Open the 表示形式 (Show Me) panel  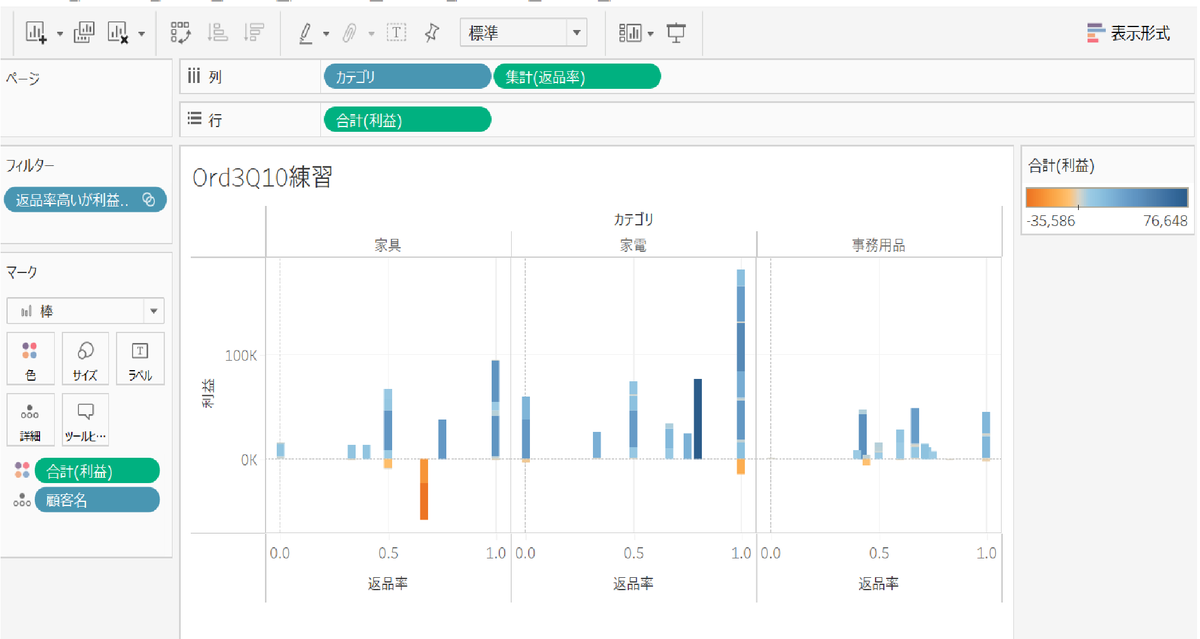1128,33
